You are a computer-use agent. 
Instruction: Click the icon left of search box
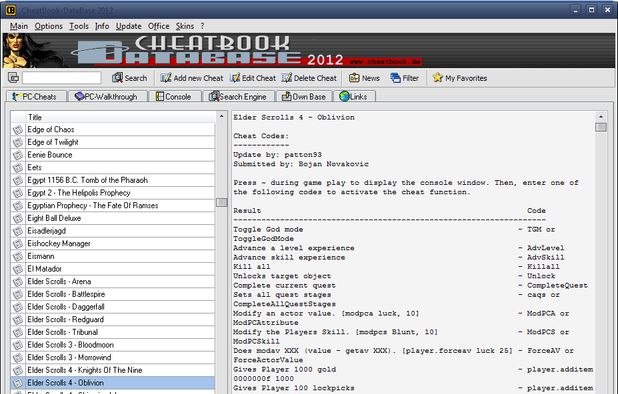click(13, 78)
